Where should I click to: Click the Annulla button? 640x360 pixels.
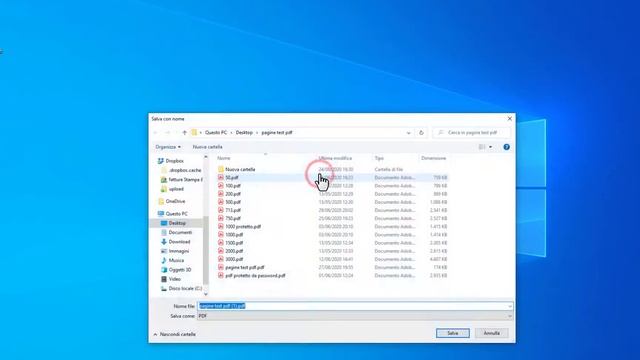(x=491, y=333)
